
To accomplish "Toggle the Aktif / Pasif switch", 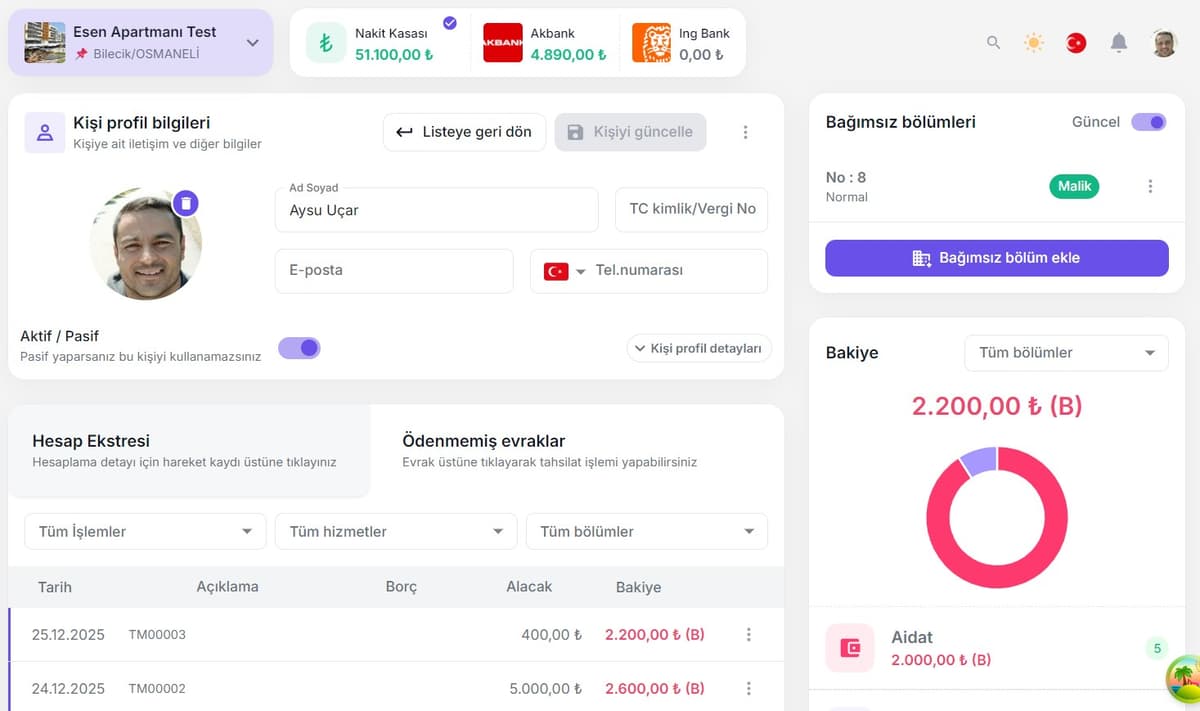I will (x=299, y=348).
